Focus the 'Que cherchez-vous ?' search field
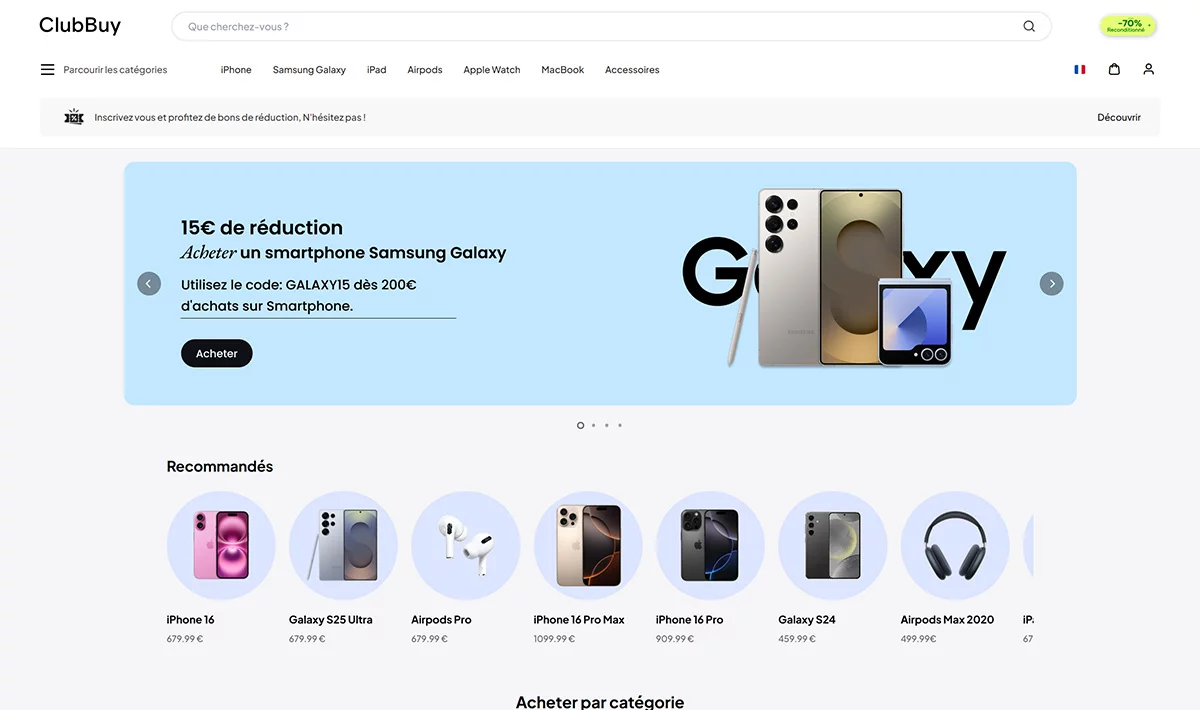1200x710 pixels. click(x=600, y=27)
